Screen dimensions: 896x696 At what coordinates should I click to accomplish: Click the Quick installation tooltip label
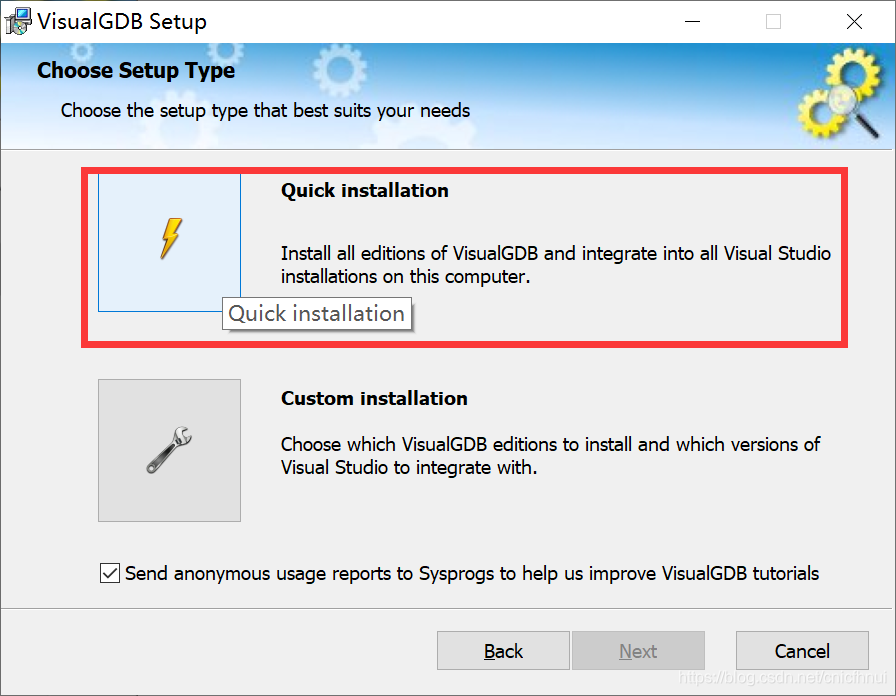pos(317,313)
